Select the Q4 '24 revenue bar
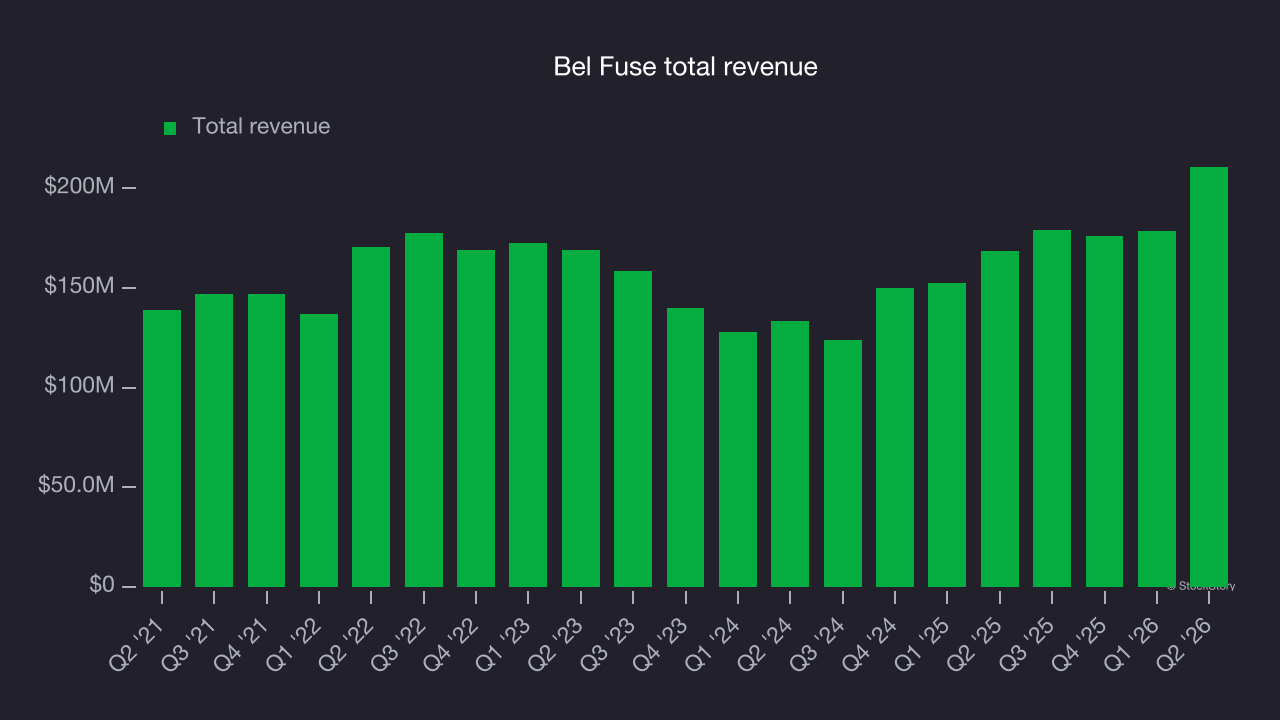1280x720 pixels. (895, 437)
